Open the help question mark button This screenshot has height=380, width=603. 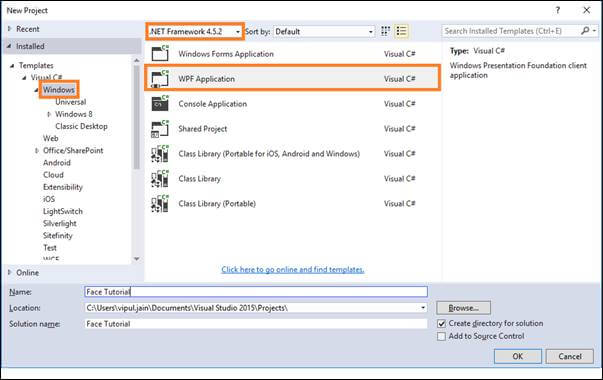[x=558, y=10]
